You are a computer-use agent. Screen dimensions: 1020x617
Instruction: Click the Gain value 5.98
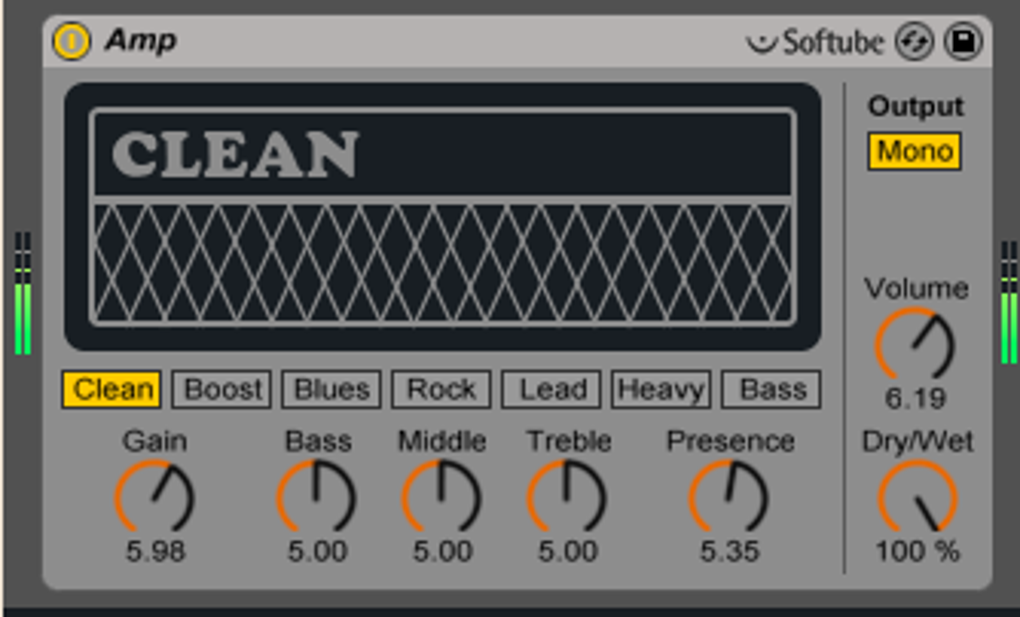coord(155,552)
